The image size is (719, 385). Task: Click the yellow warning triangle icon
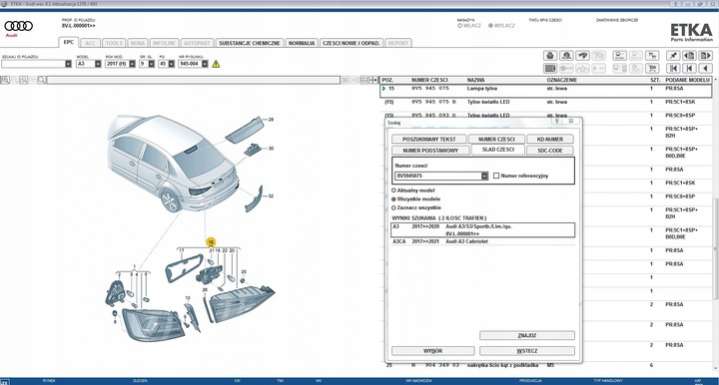[216, 64]
